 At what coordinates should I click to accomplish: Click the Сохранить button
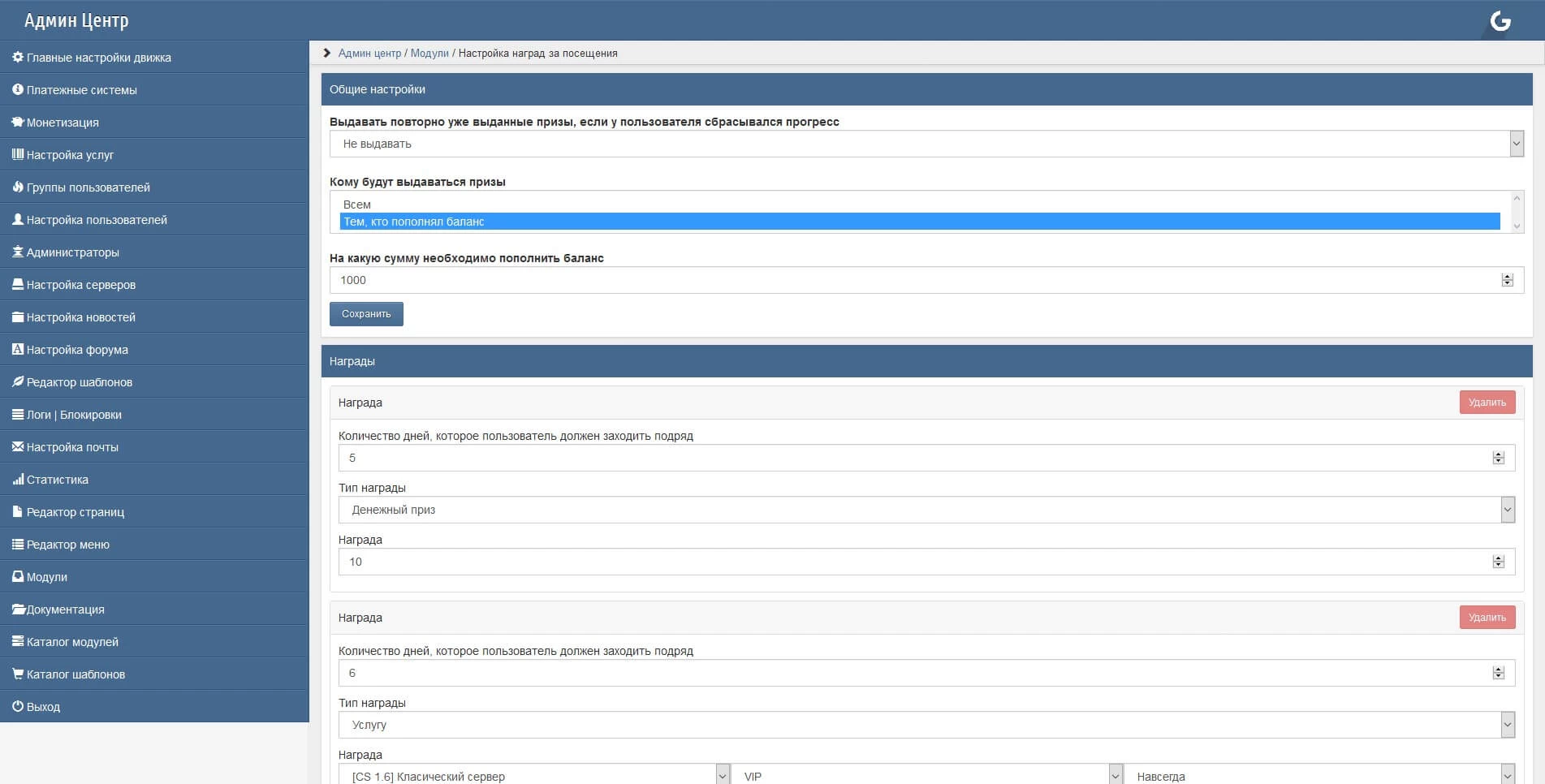pos(366,314)
